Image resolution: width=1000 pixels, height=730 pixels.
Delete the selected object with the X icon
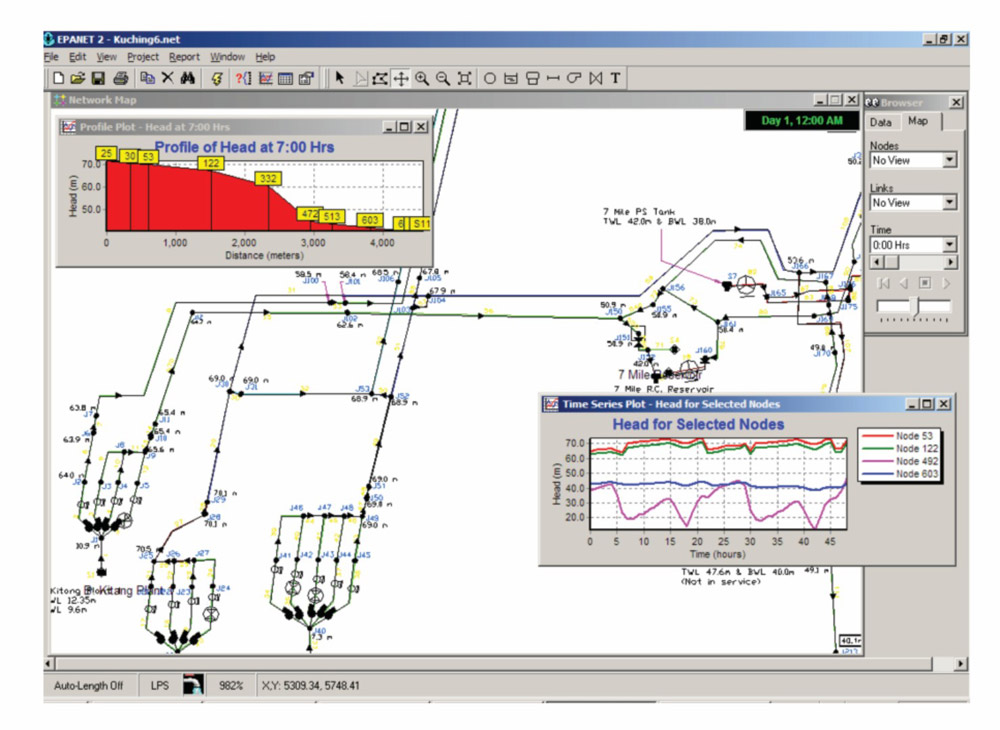[x=168, y=78]
